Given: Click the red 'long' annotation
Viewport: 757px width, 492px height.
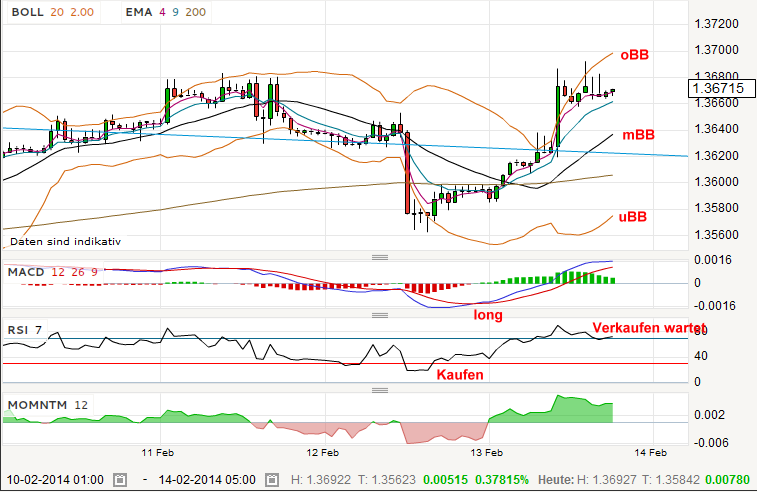Looking at the screenshot, I should pos(488,315).
